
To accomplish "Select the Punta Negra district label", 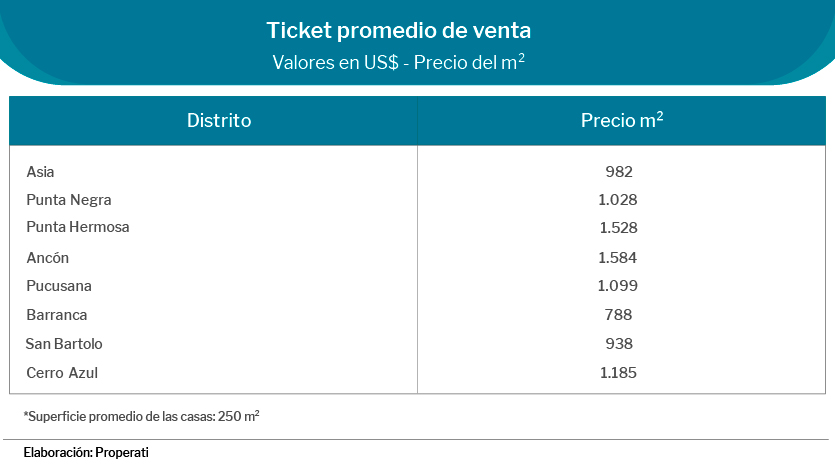I will (69, 200).
